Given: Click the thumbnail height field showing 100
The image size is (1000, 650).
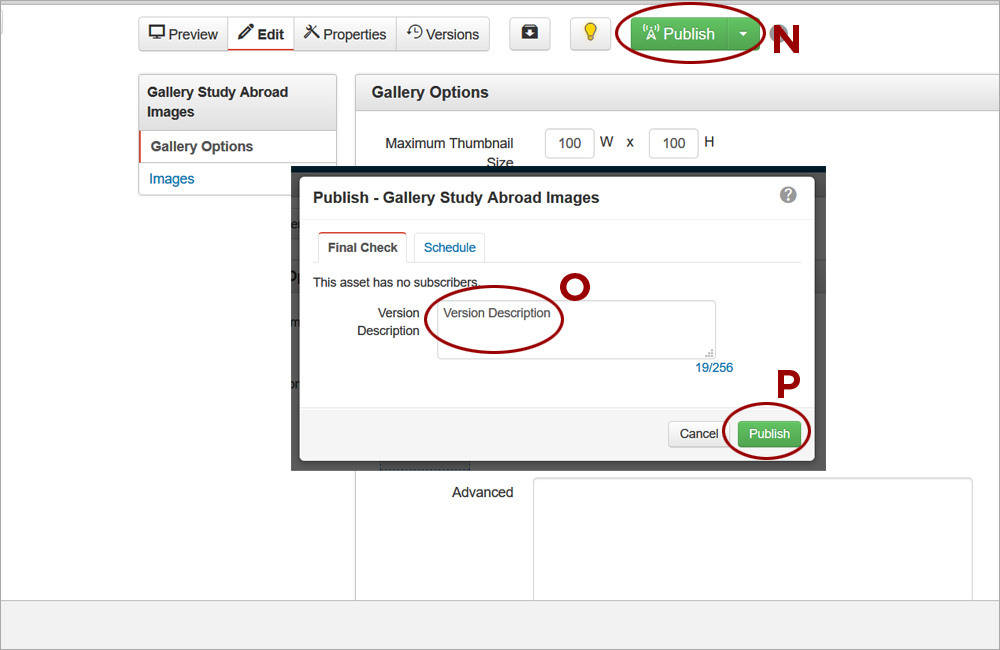Looking at the screenshot, I should click(x=673, y=143).
